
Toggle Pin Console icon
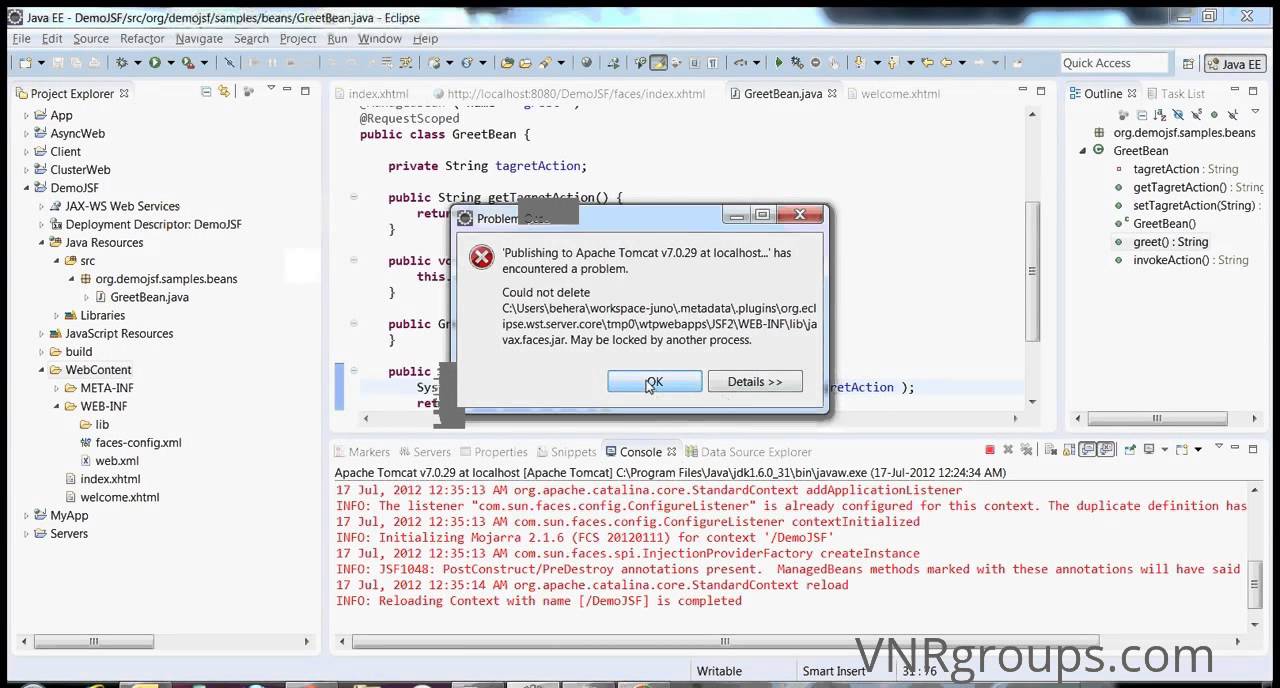click(x=1130, y=450)
